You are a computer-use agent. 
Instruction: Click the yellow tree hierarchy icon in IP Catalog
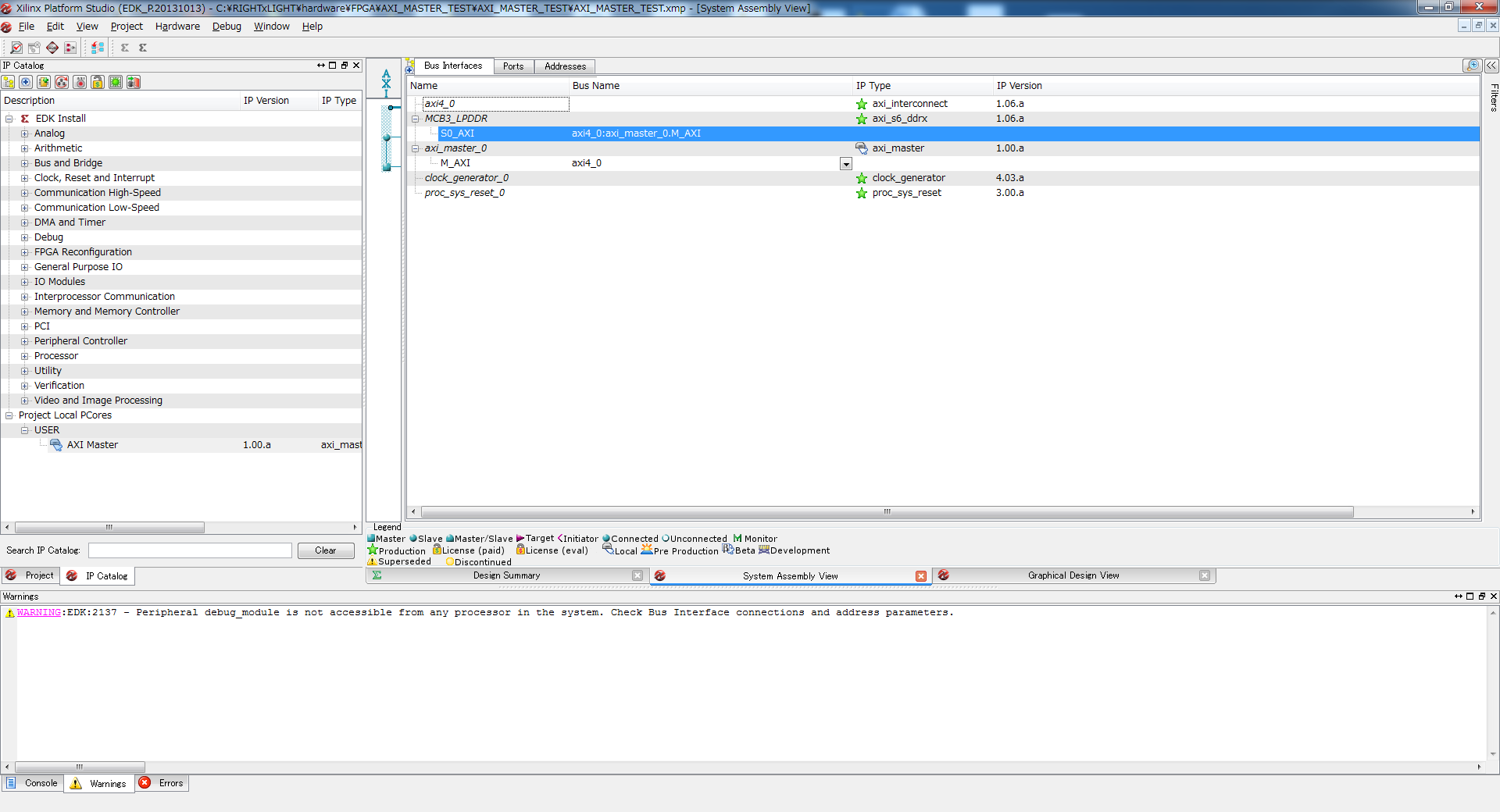[9, 82]
